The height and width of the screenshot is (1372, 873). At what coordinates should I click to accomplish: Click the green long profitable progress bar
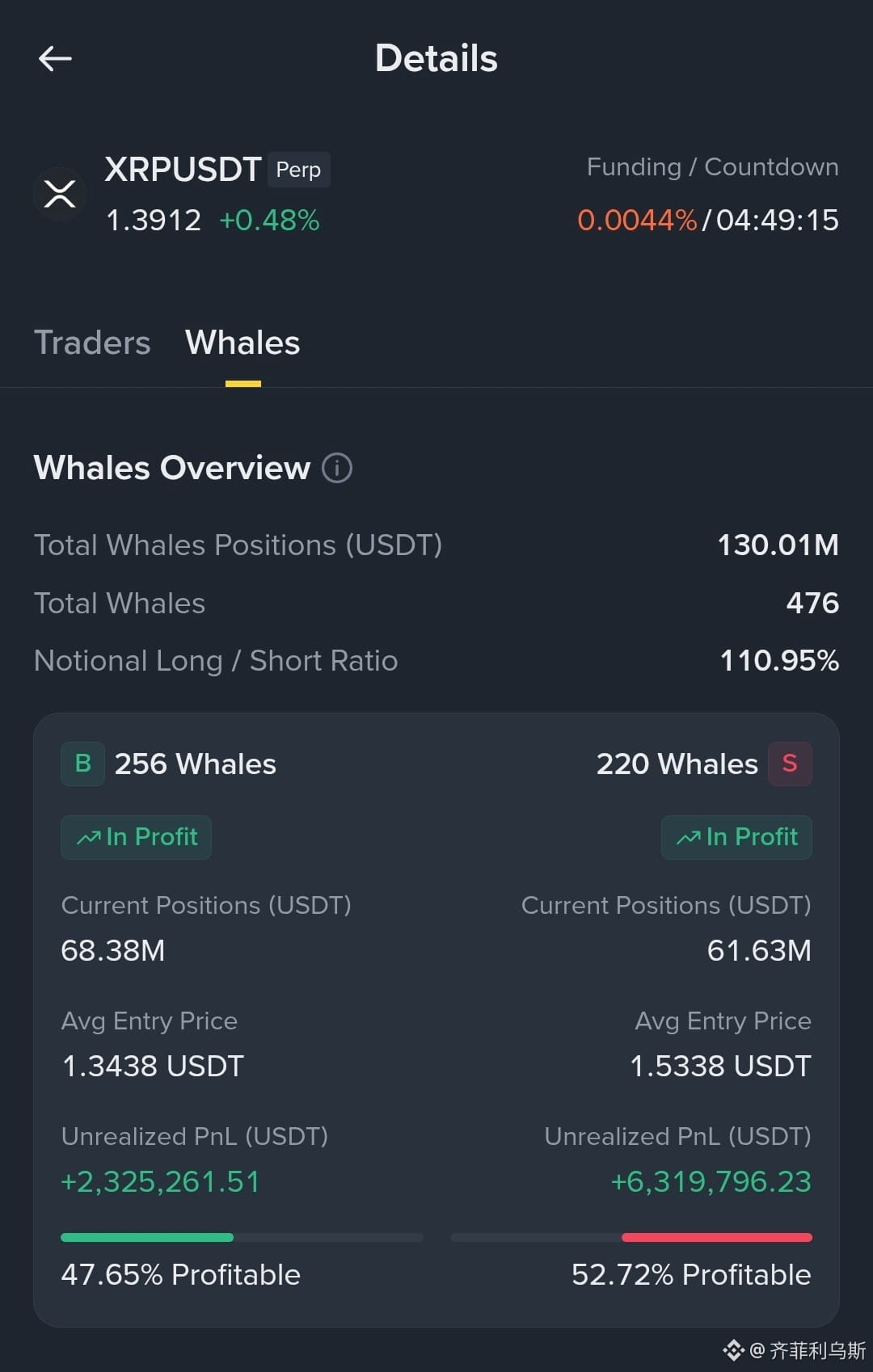coord(147,1237)
